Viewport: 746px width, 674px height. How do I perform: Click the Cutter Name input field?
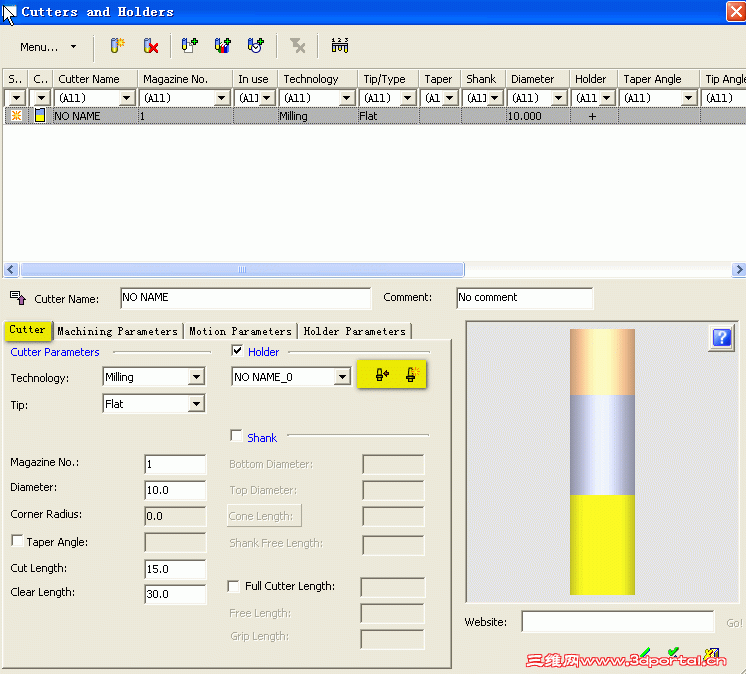click(x=245, y=298)
